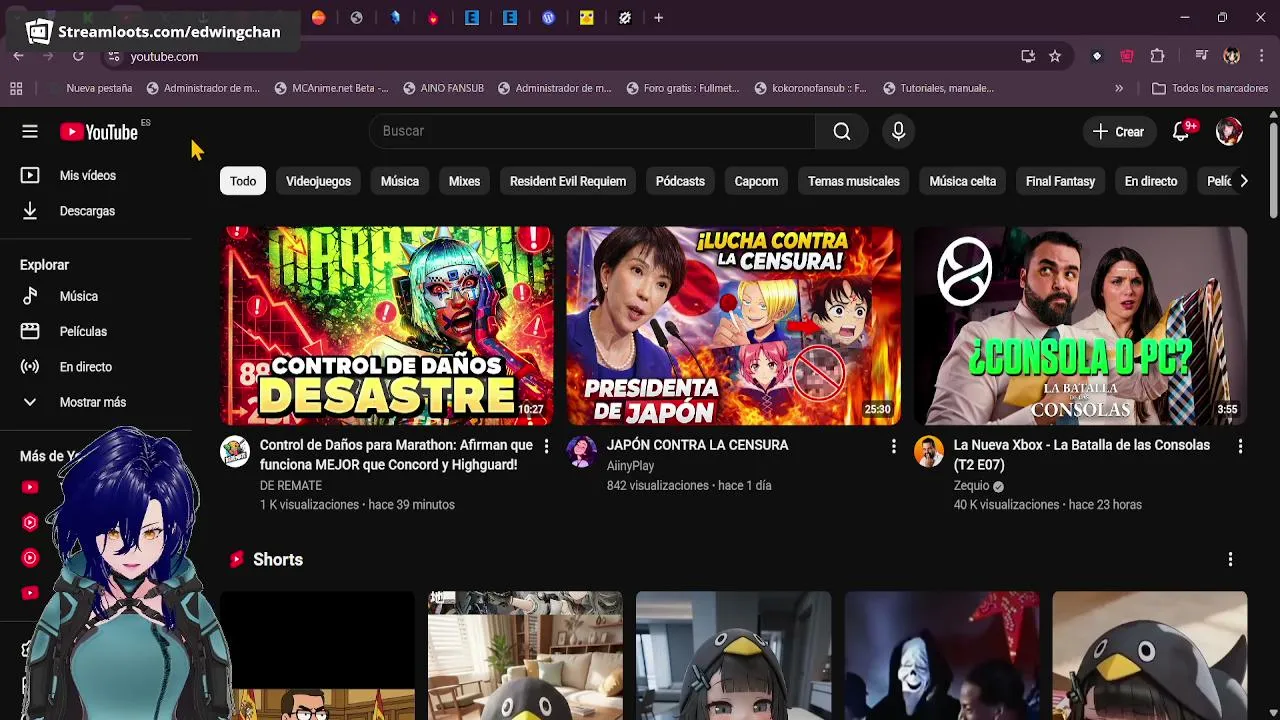Open Shorts section options menu
Viewport: 1280px width, 720px height.
pyautogui.click(x=1230, y=560)
